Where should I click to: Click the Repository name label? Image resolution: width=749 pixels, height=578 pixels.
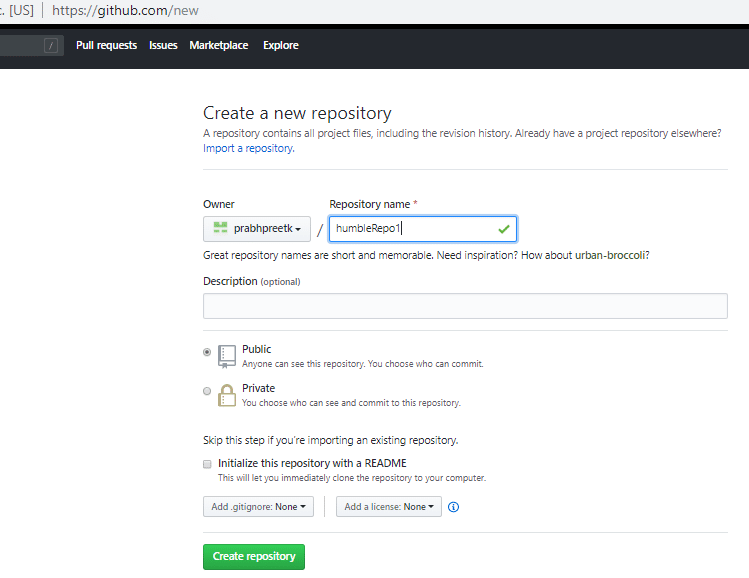370,204
